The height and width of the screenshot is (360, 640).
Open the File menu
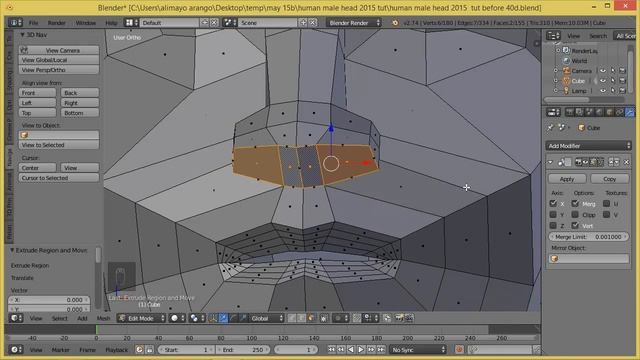(x=33, y=23)
